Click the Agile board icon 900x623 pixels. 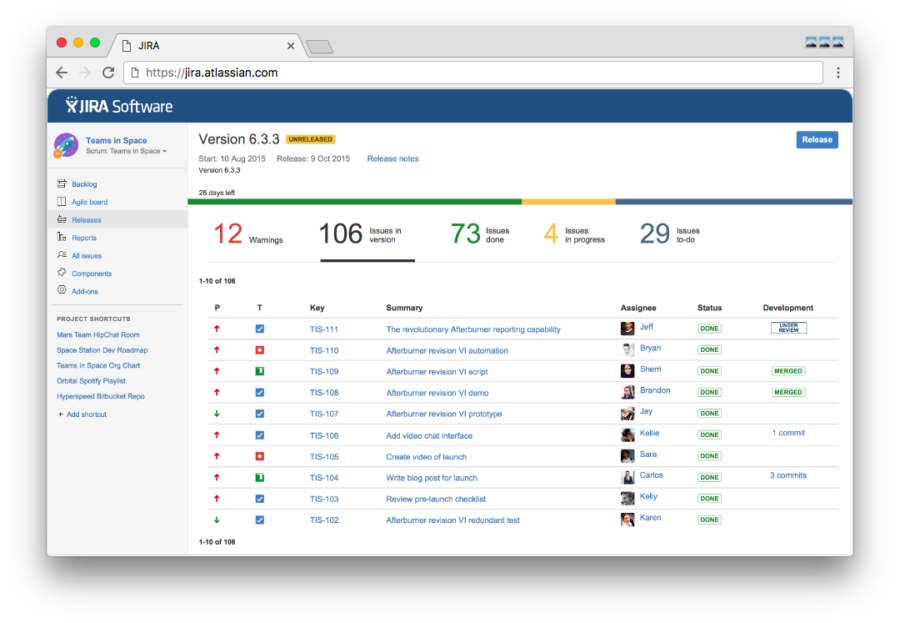pos(61,202)
